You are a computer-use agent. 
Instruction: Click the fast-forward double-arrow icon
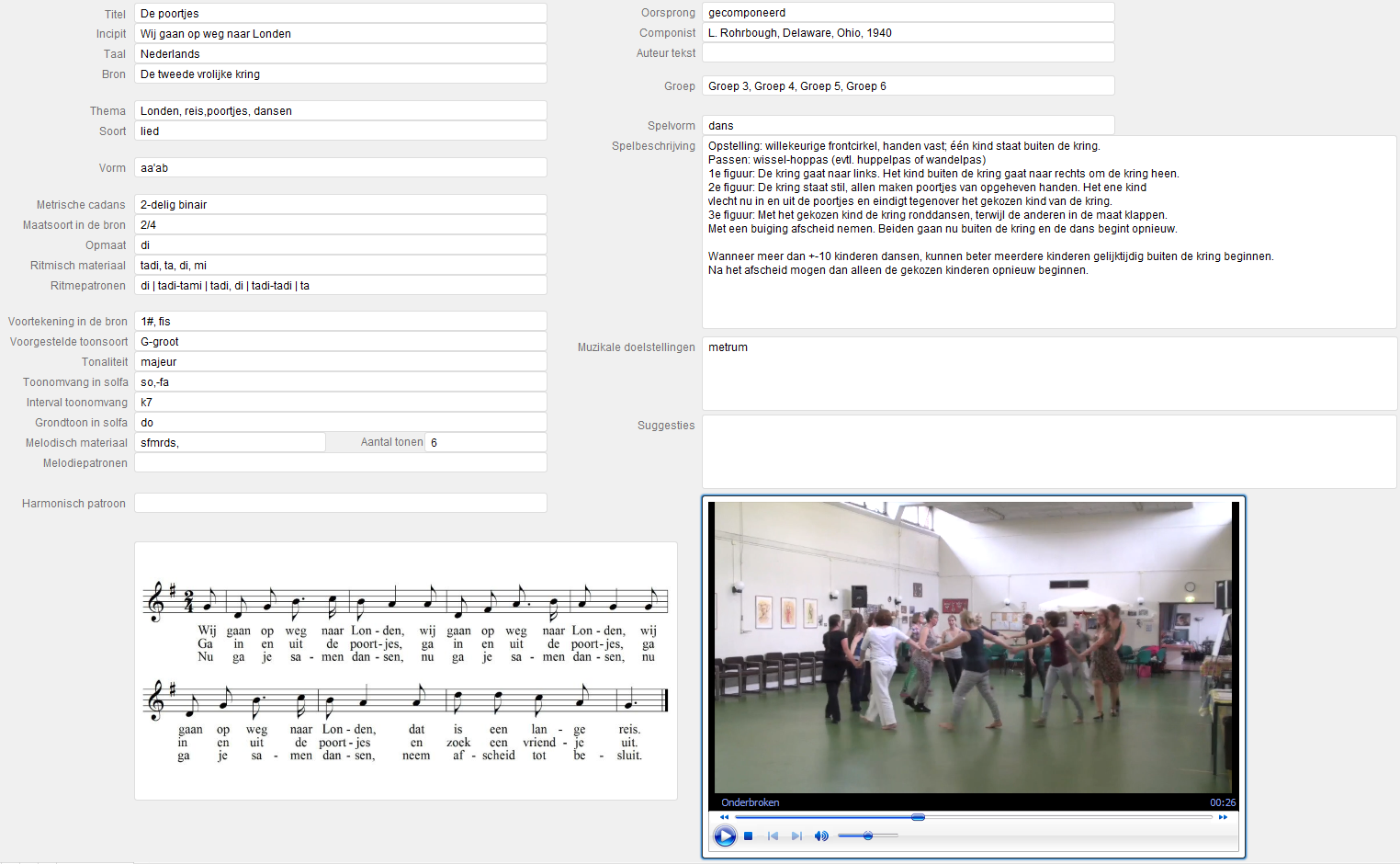coord(1223,817)
